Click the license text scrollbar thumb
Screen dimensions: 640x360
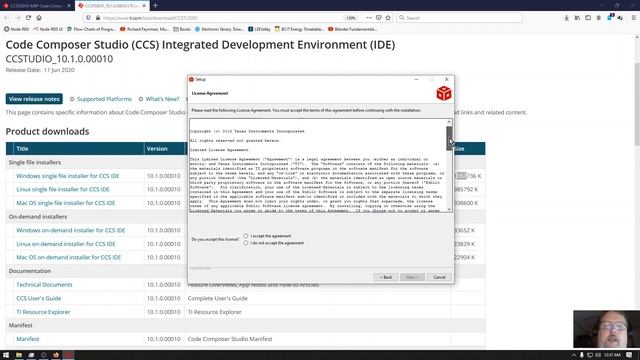pos(449,138)
